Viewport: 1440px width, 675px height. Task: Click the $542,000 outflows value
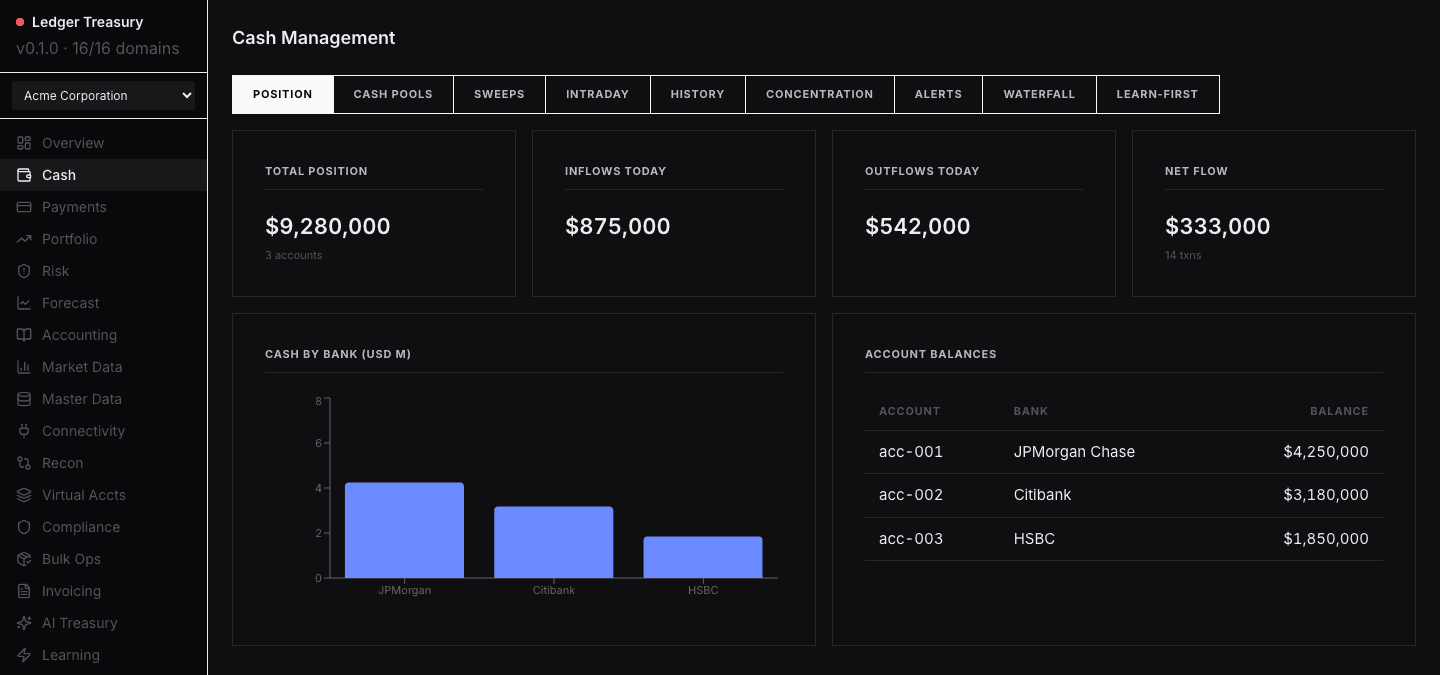(x=918, y=227)
